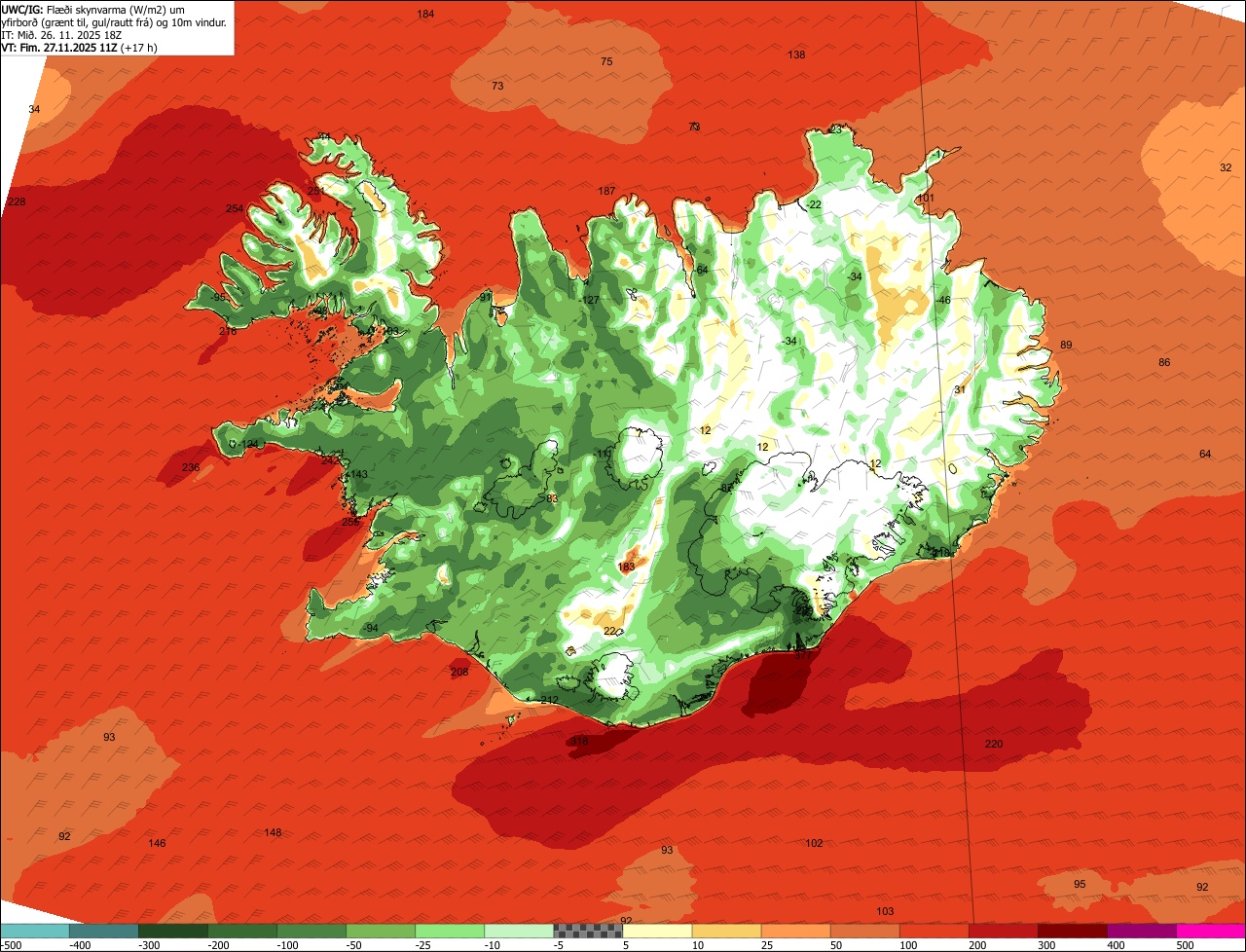Select the magenta 500 and above legend swatch
Image resolution: width=1246 pixels, height=952 pixels.
(1211, 931)
